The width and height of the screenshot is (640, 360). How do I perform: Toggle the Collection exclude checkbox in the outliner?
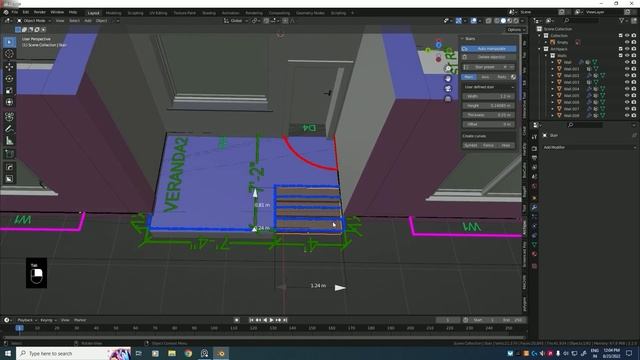[620, 36]
